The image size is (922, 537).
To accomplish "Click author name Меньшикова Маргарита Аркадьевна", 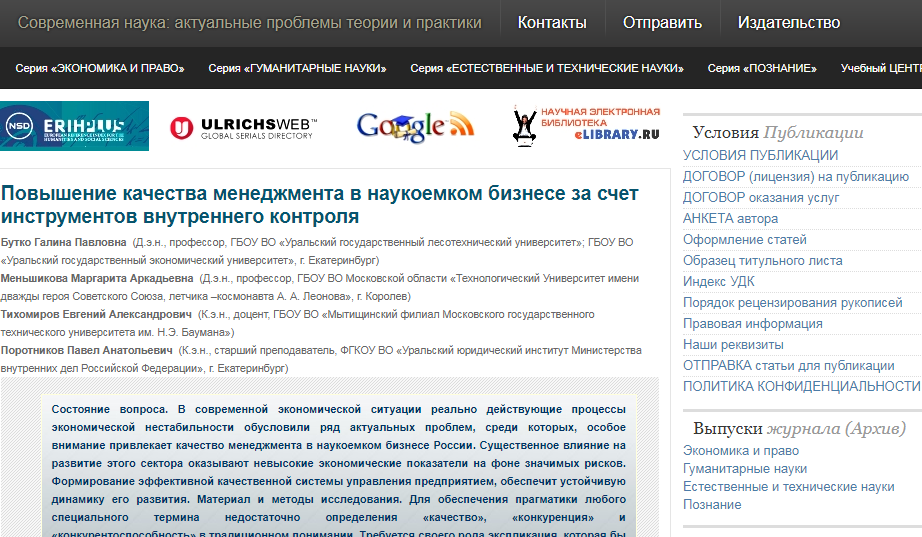I will click(x=97, y=278).
